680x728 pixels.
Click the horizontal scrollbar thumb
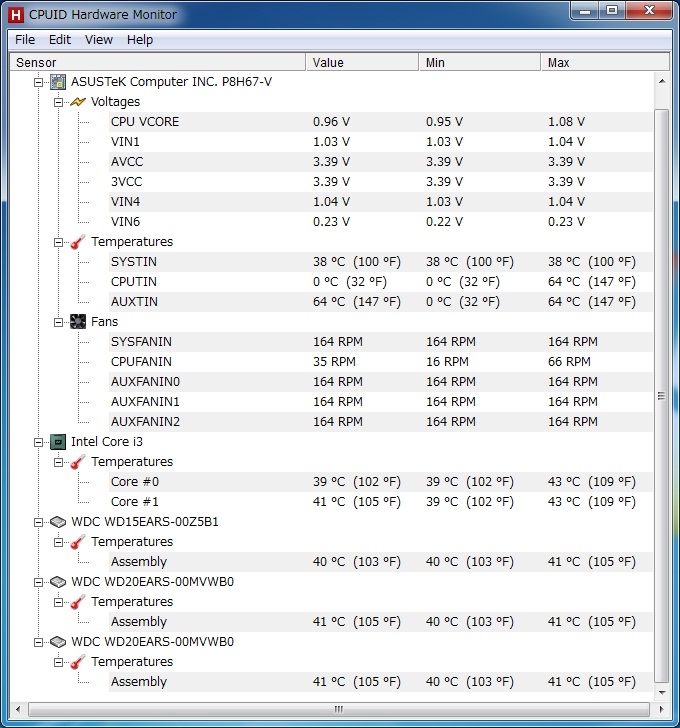[x=339, y=709]
